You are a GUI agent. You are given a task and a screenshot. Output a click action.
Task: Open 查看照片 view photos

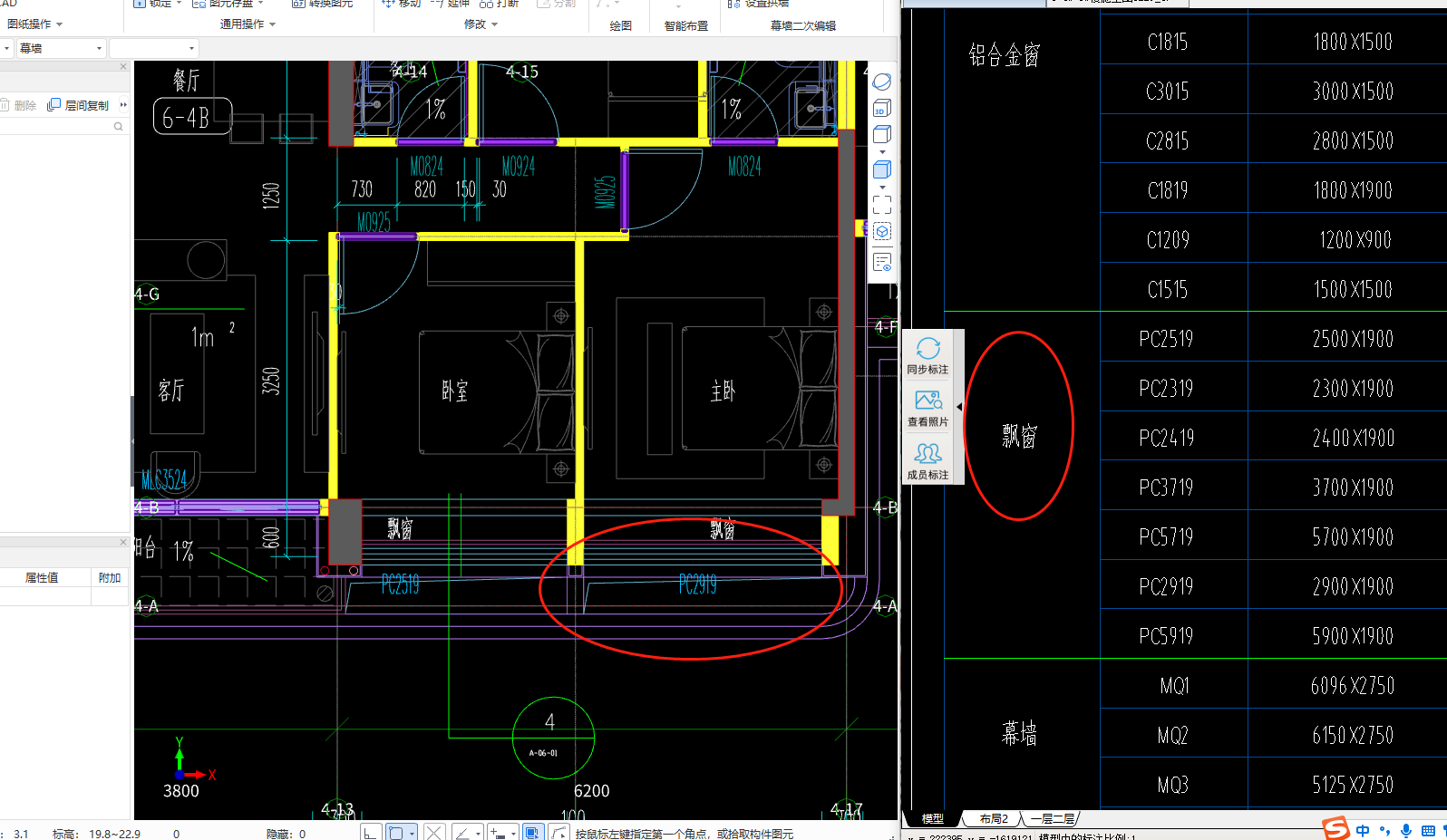click(x=927, y=409)
